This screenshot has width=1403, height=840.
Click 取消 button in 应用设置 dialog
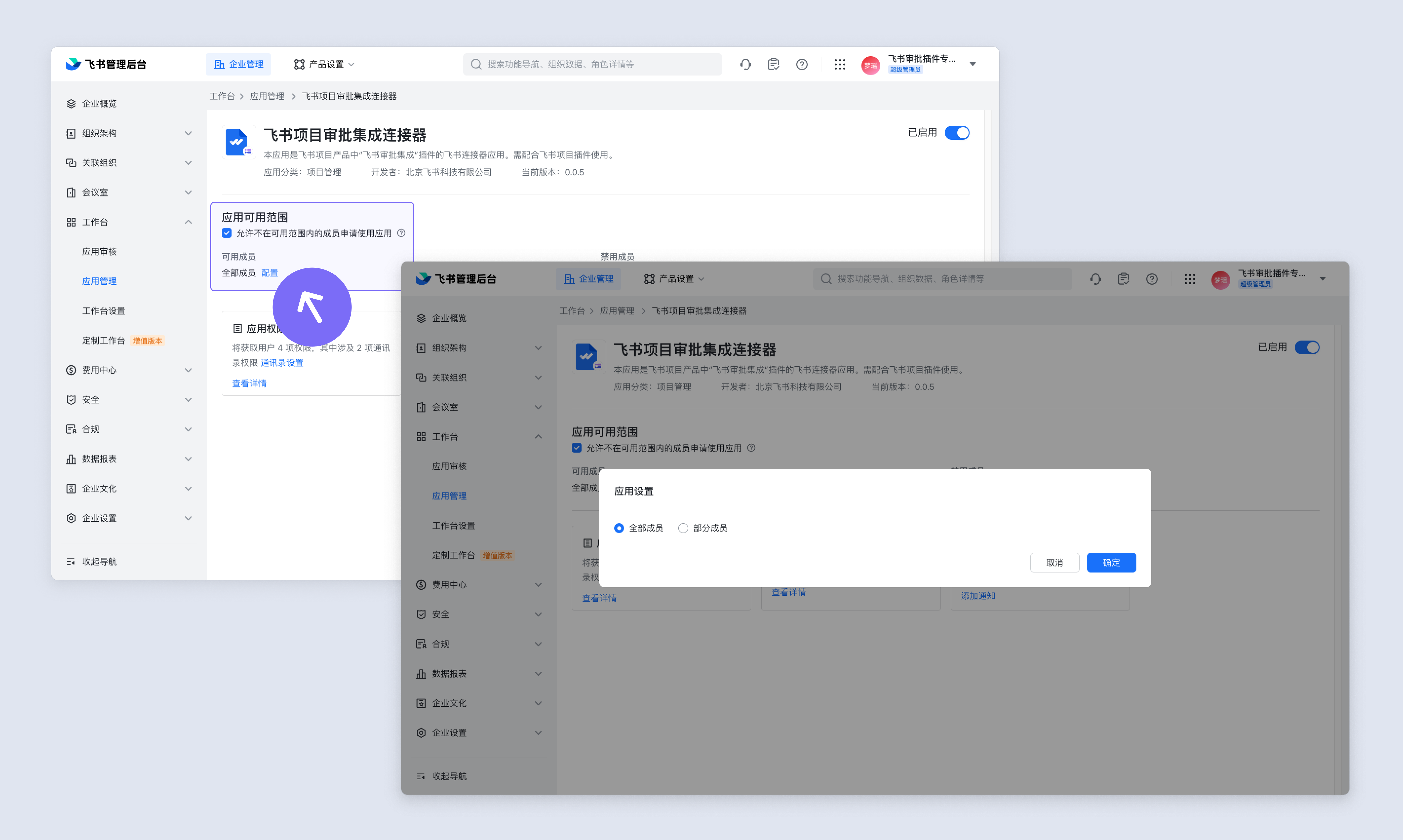(x=1054, y=563)
